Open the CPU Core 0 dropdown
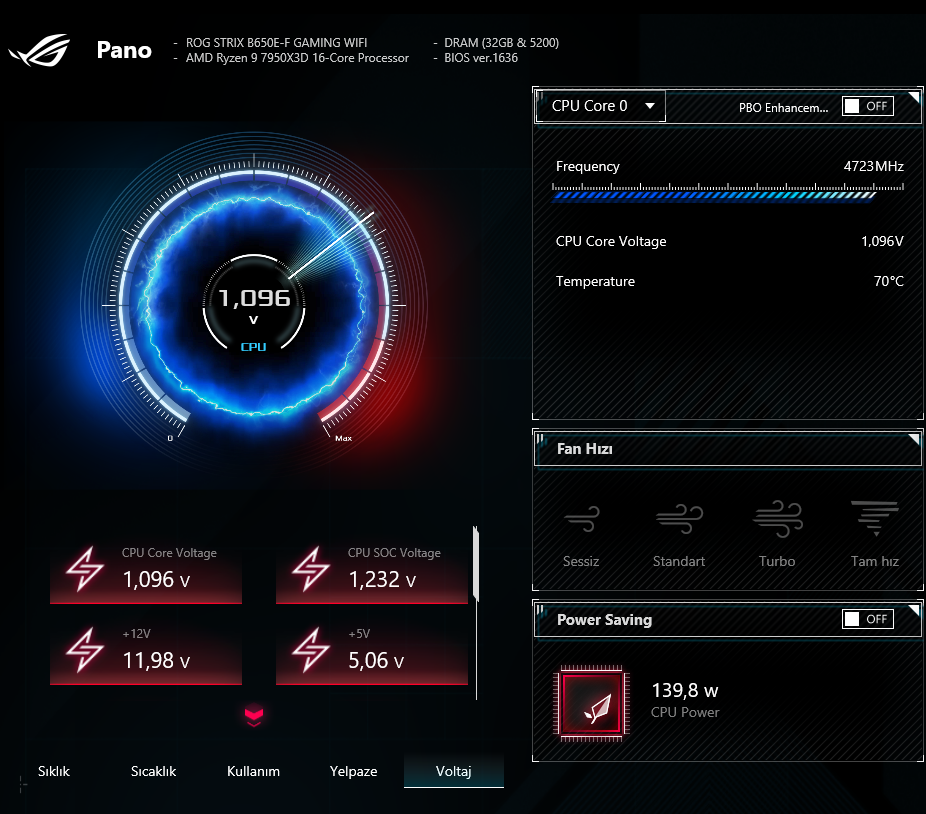 pos(601,106)
